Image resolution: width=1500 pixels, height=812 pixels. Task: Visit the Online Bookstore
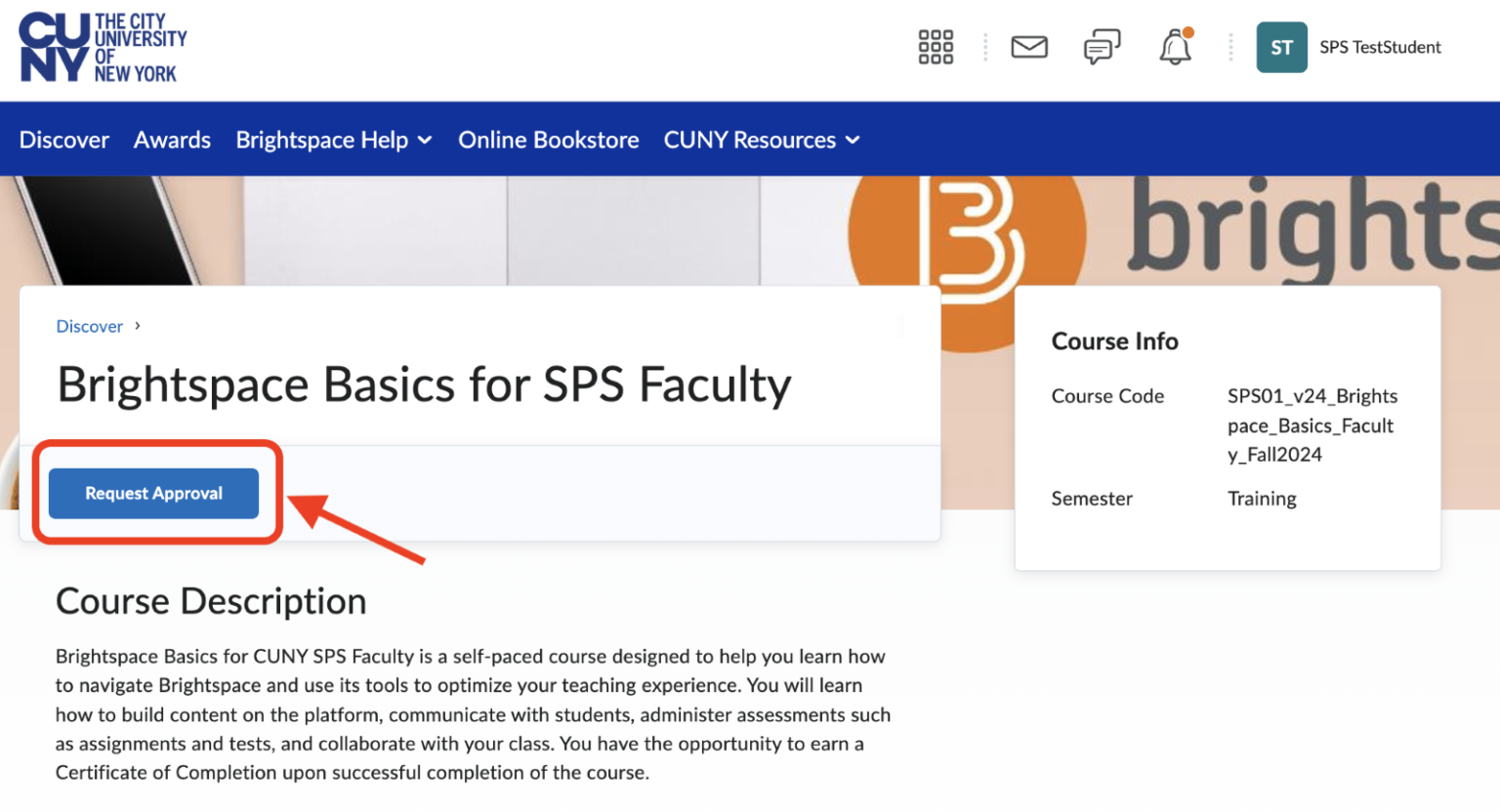[548, 140]
